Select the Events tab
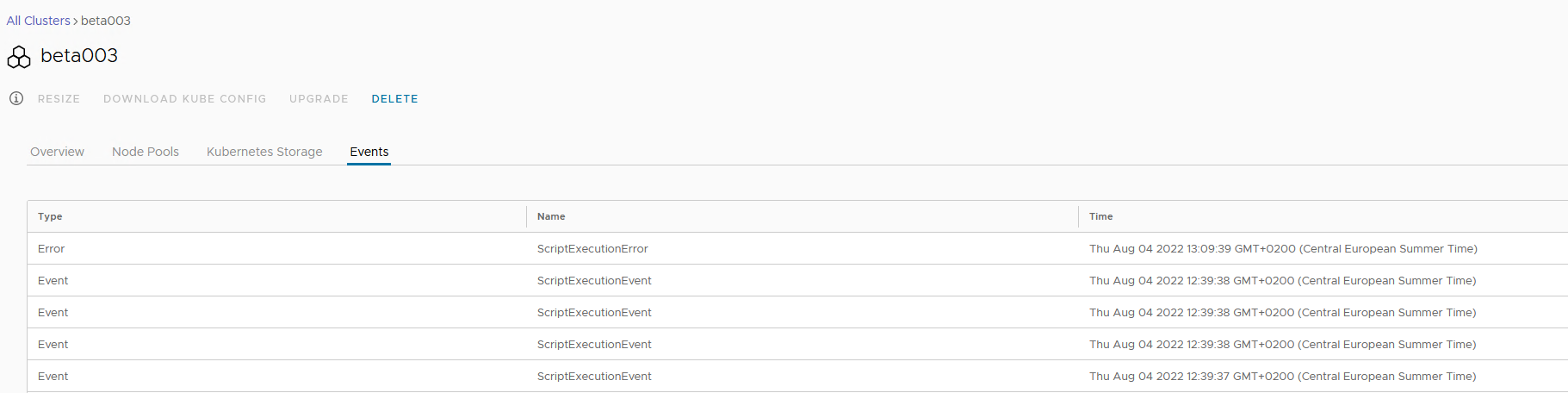This screenshot has height=393, width=1568. click(x=369, y=152)
